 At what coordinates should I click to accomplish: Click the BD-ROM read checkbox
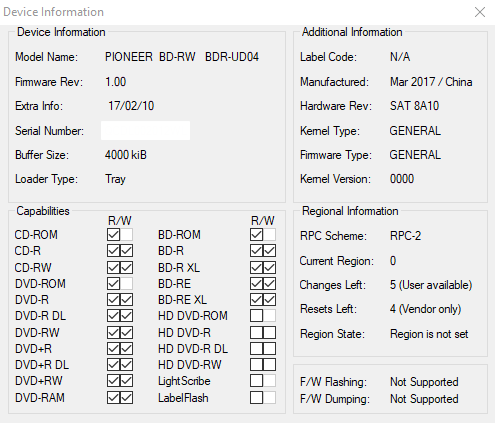coord(256,235)
